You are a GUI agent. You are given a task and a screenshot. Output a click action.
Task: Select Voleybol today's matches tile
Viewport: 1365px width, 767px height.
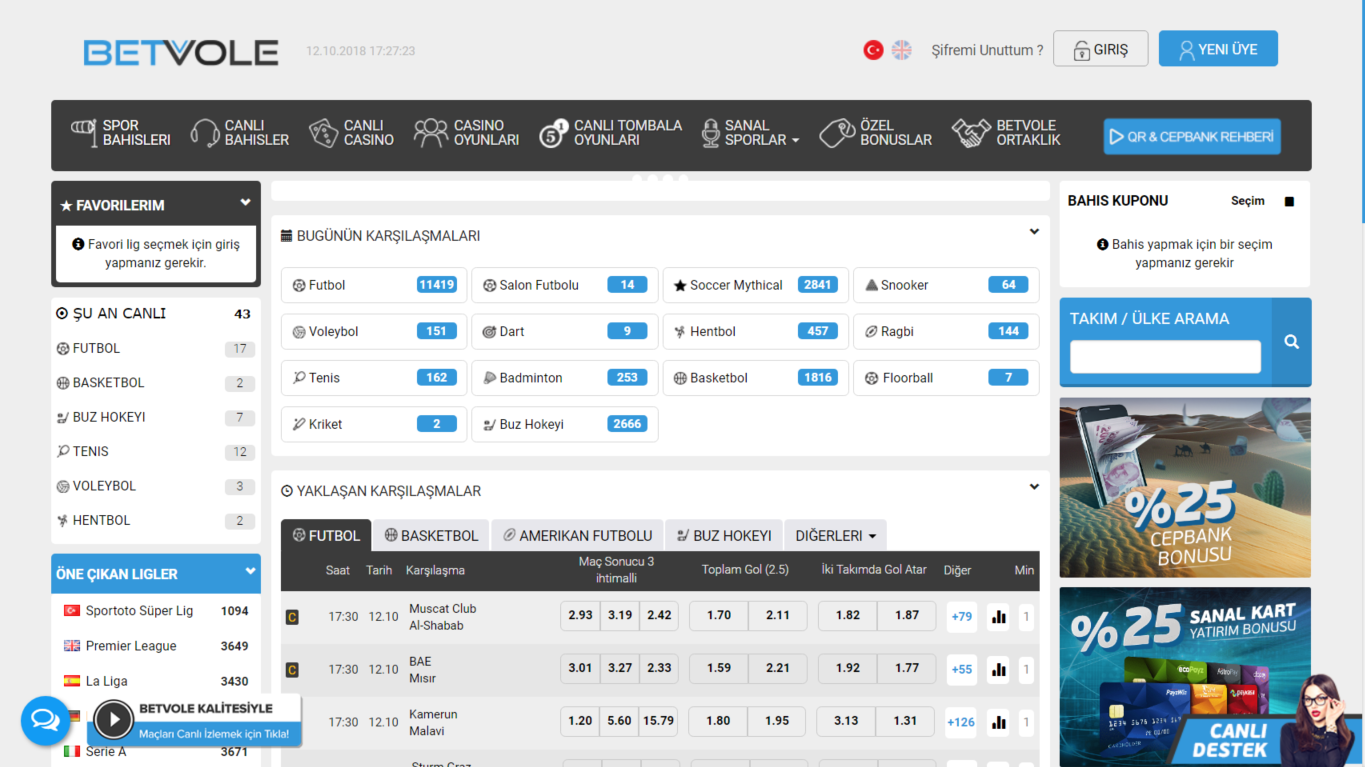[374, 332]
